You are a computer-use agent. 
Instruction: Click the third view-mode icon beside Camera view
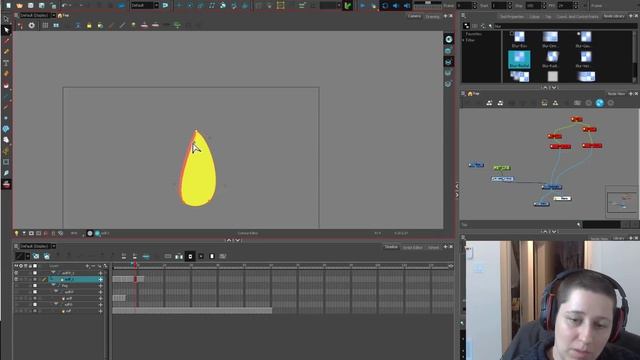449,62
